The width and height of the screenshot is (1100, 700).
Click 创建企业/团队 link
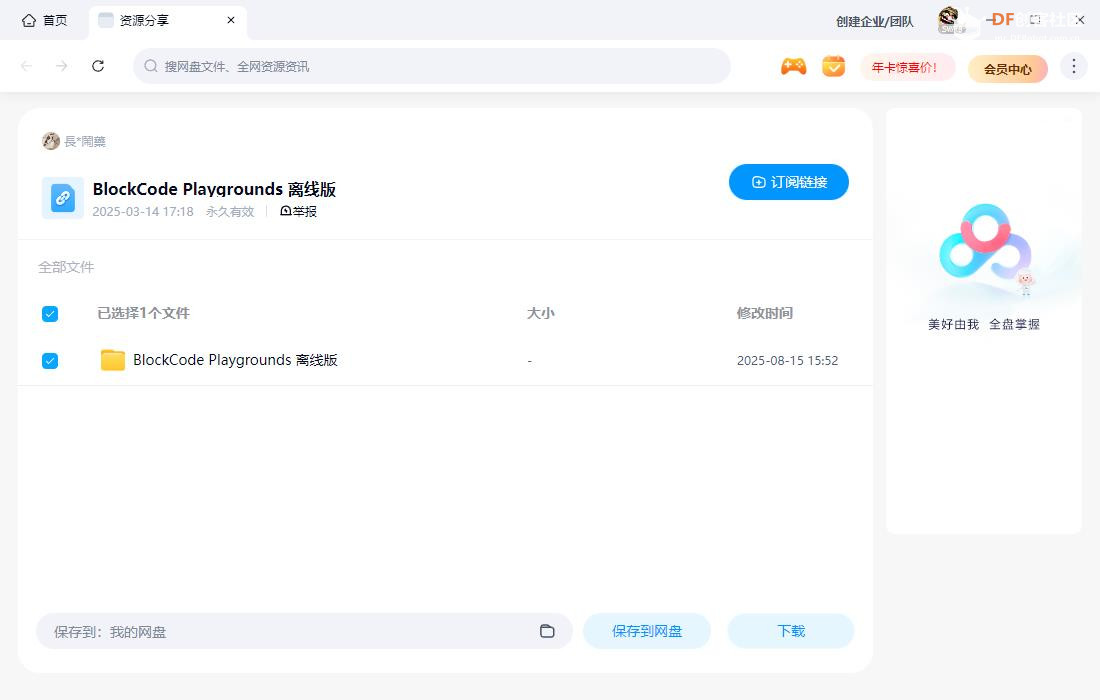874,22
